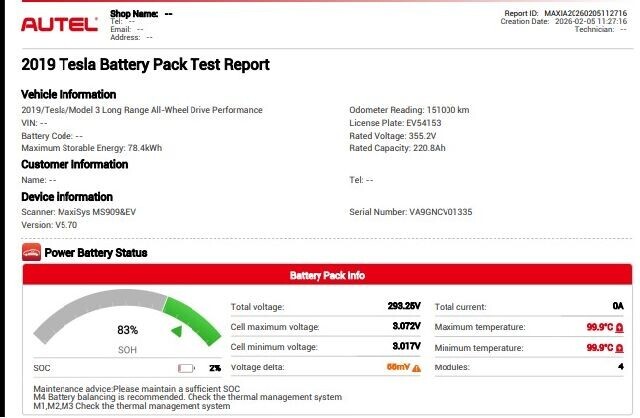This screenshot has width=640, height=418.
Task: Click the orange Voltage delta mV value
Action: tap(398, 367)
